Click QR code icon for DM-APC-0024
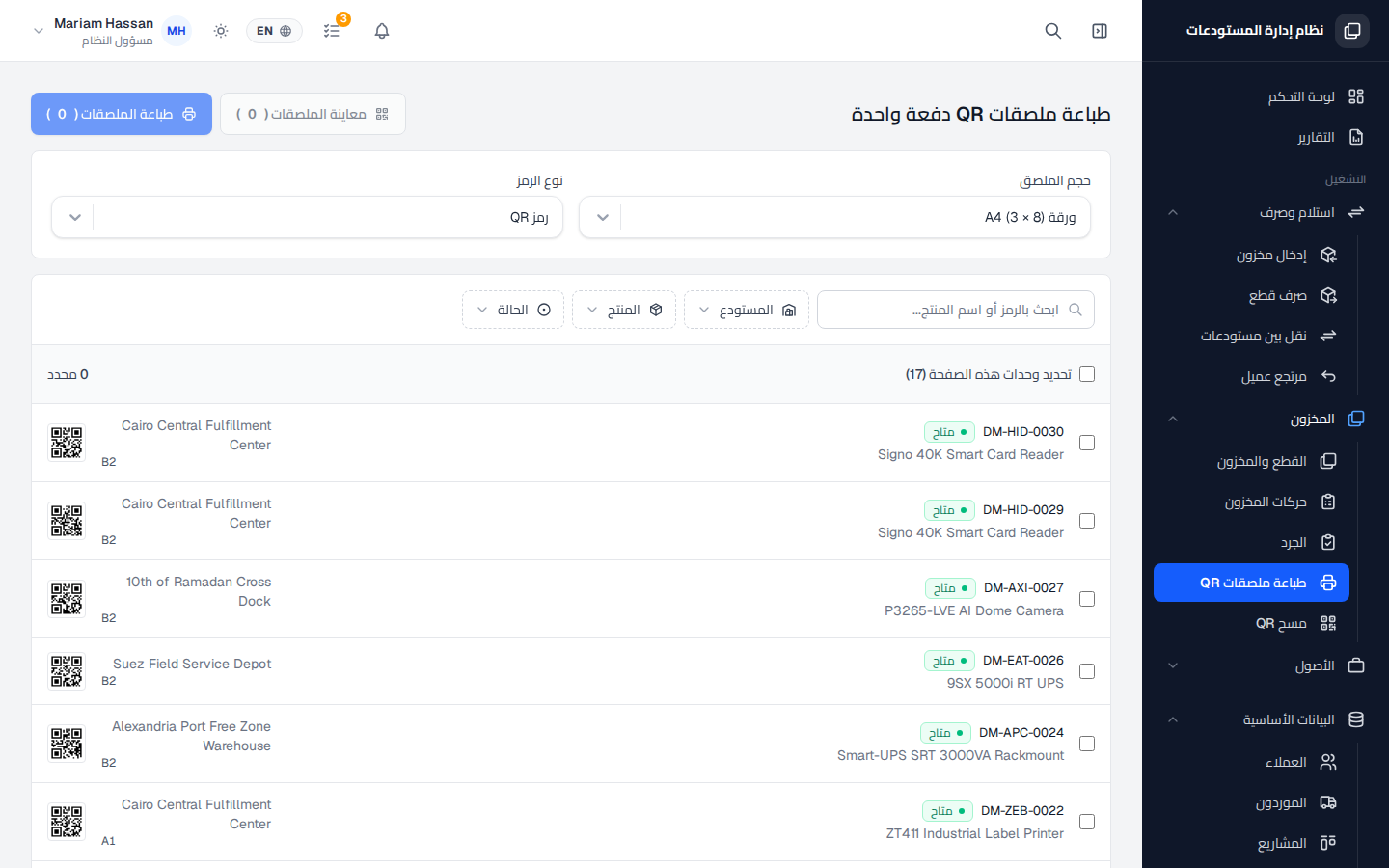The width and height of the screenshot is (1389, 868). point(67,744)
